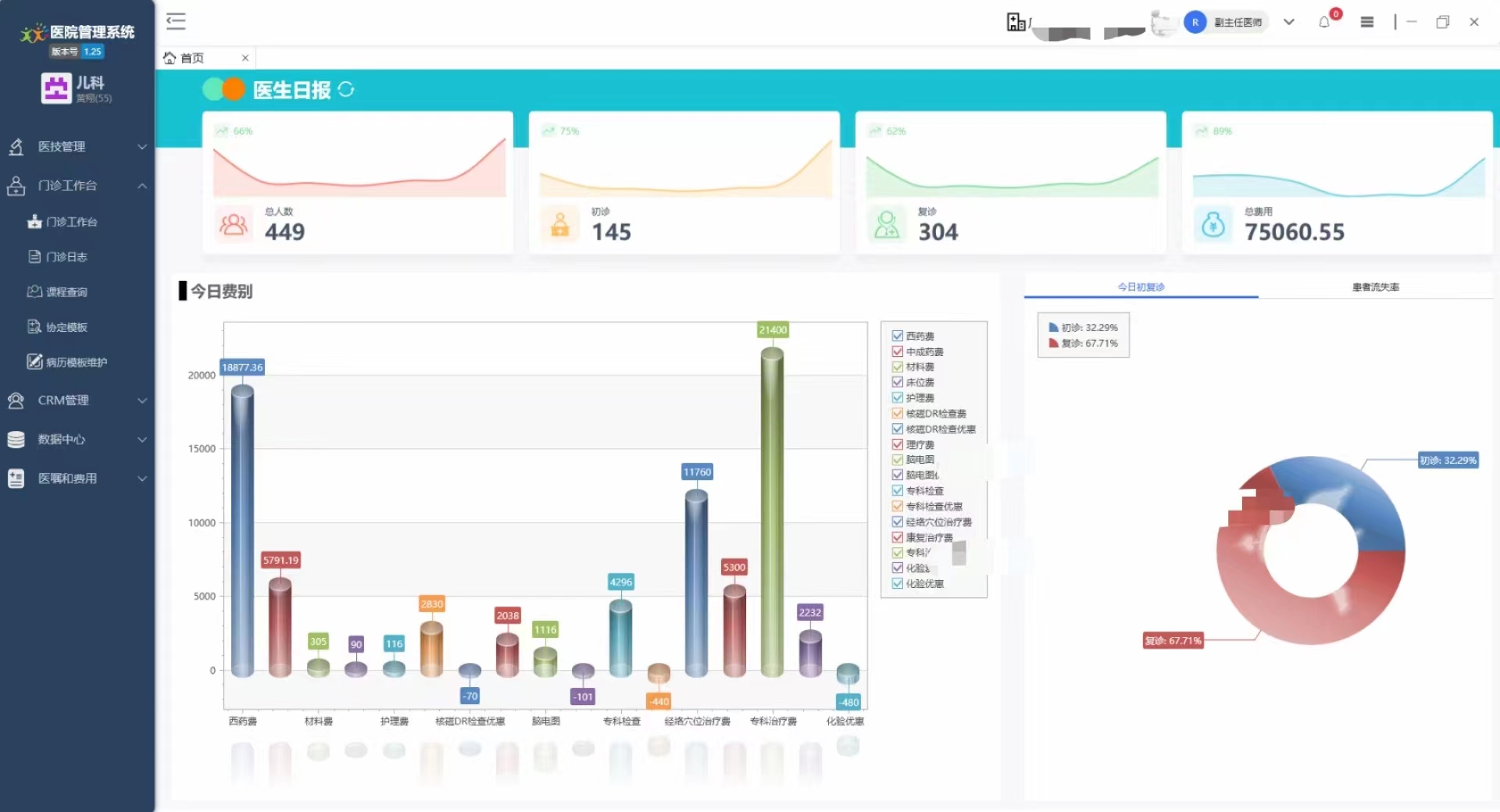The image size is (1500, 812).
Task: Click the 复诊 follow-up patient icon
Action: coord(887,225)
